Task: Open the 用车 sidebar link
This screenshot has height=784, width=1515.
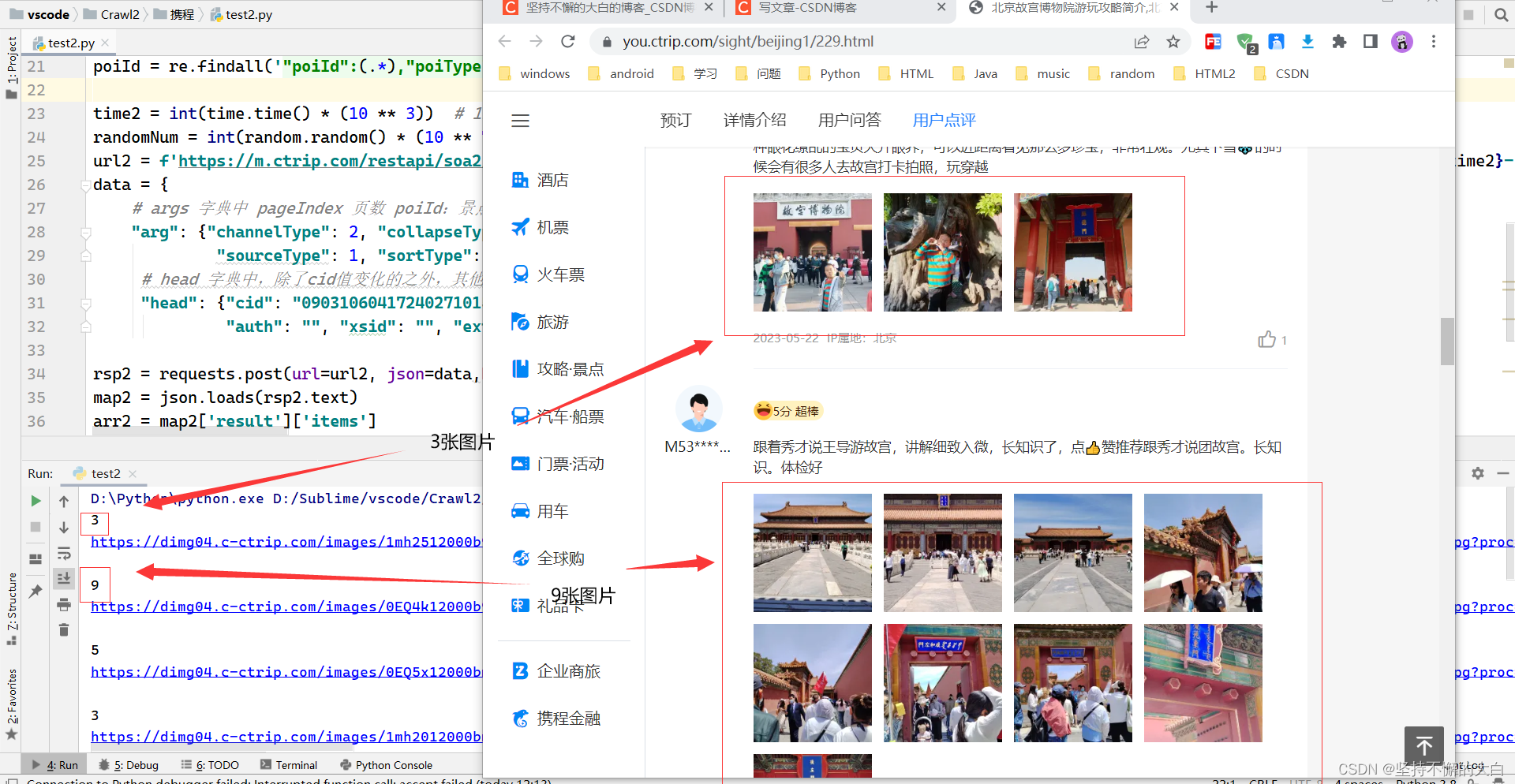Action: pyautogui.click(x=541, y=511)
